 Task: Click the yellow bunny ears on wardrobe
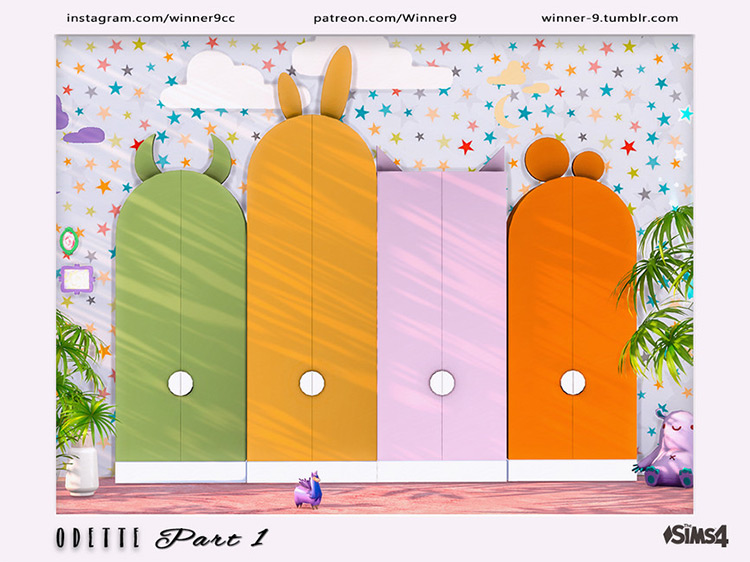coord(316,84)
